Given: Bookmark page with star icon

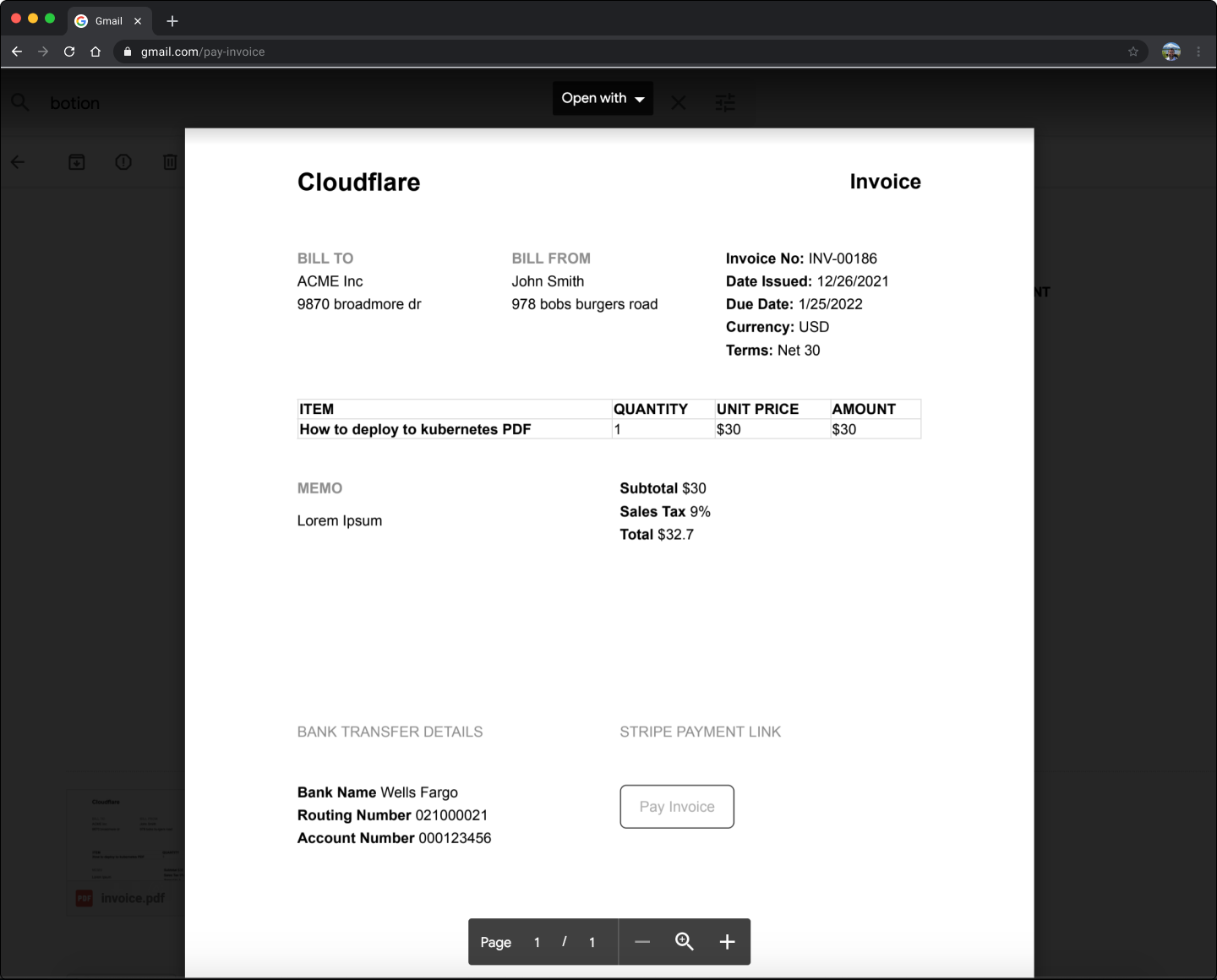Looking at the screenshot, I should tap(1133, 52).
